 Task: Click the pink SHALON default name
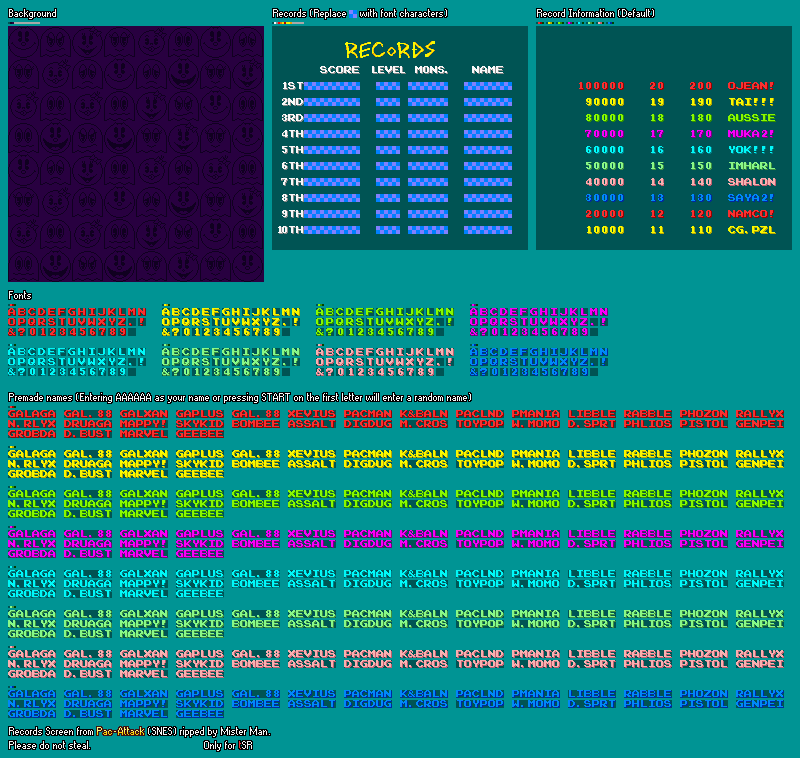(x=751, y=182)
